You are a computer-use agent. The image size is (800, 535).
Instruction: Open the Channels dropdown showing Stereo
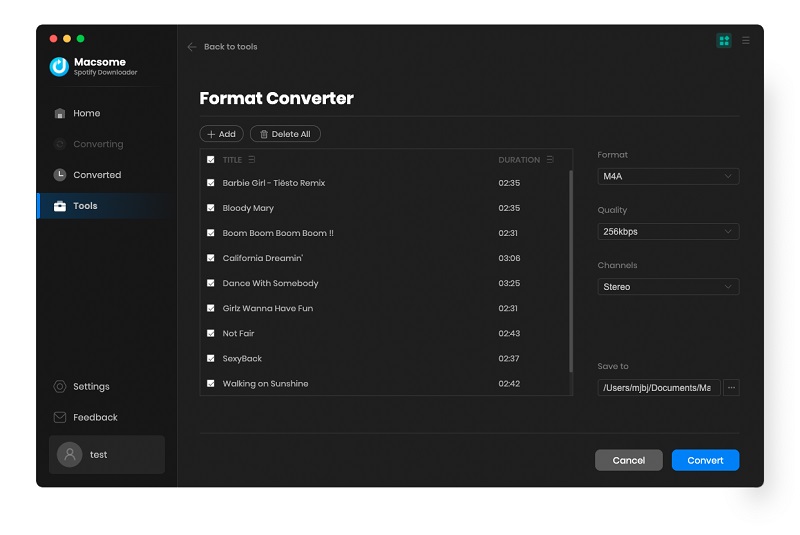point(668,287)
